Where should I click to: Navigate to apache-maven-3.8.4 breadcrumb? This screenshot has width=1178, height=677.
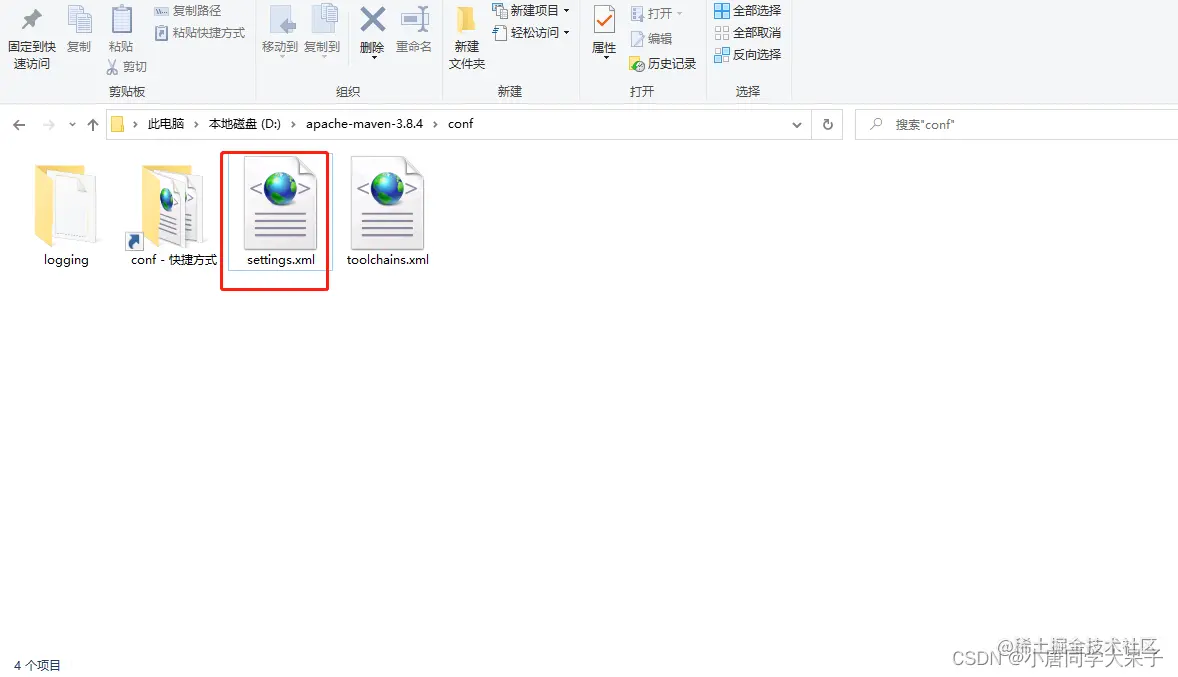tap(364, 124)
